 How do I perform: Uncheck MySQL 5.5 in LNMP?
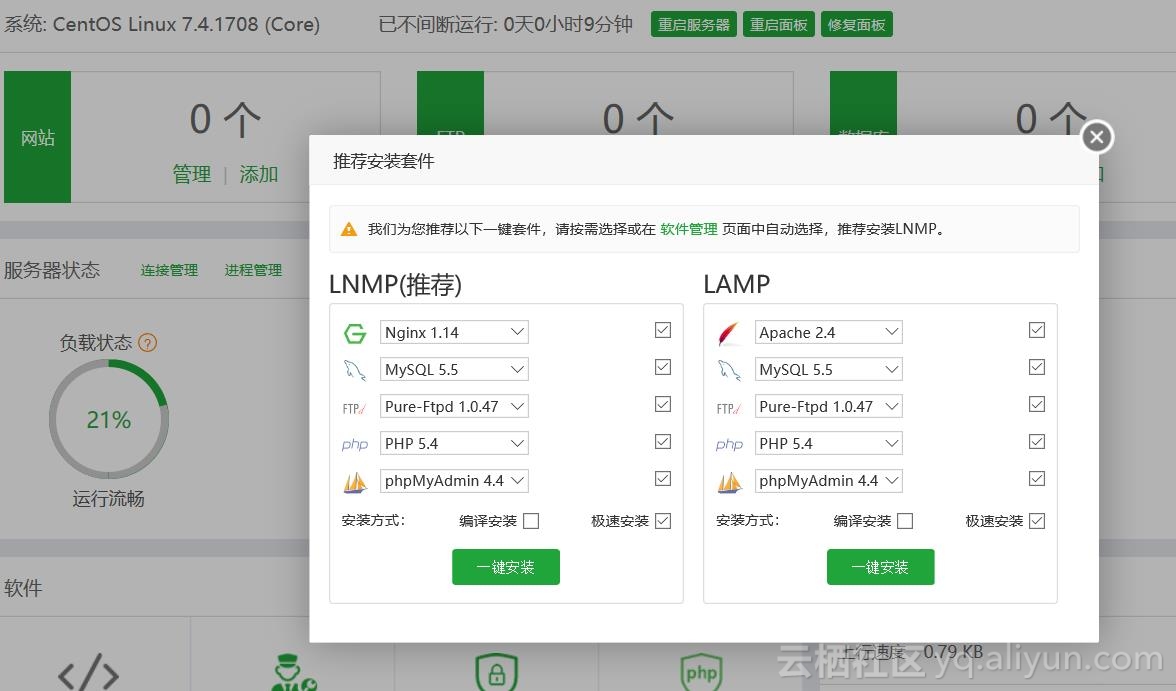click(x=663, y=367)
